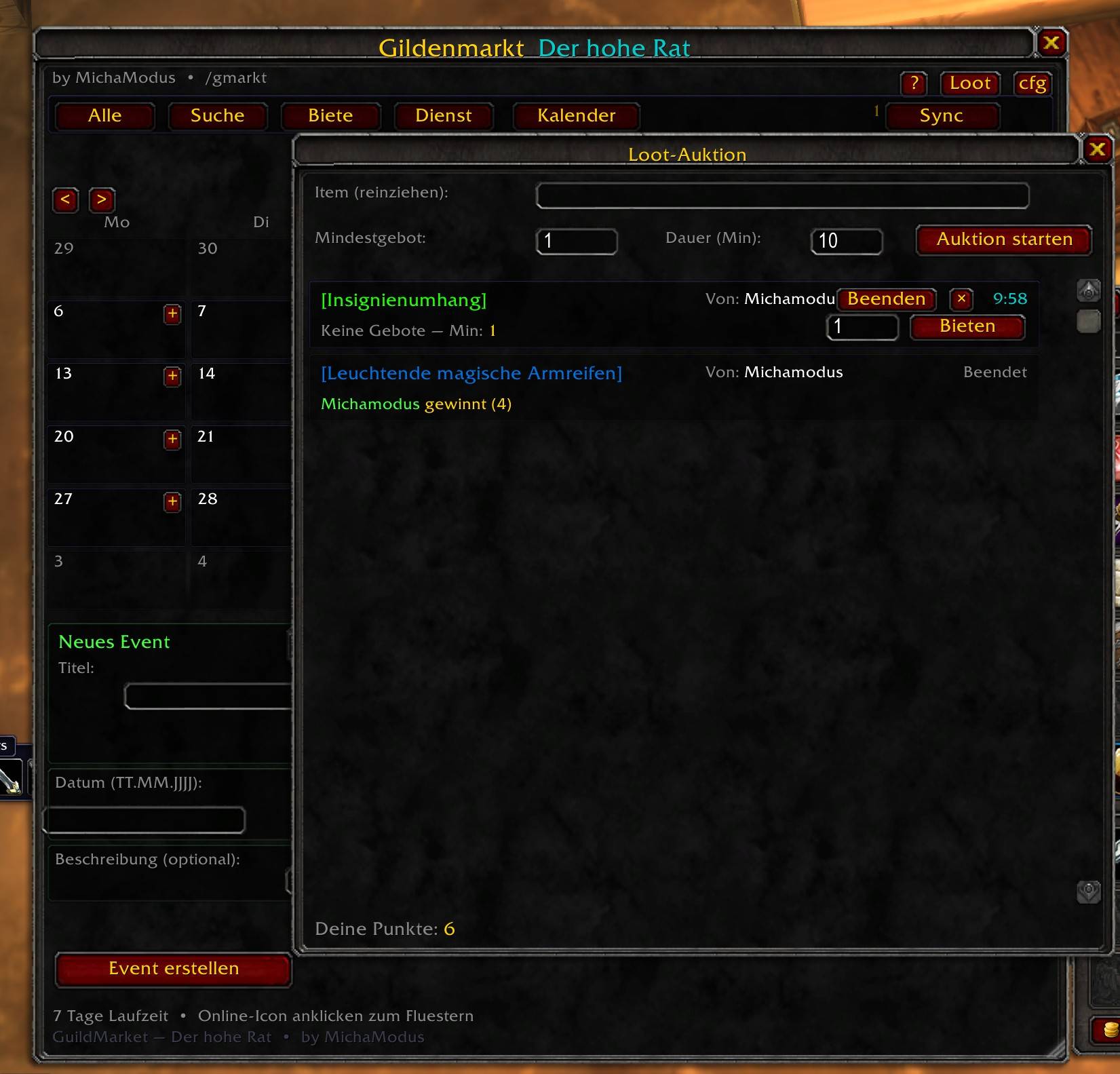Edit the Dauer (Min) field
The height and width of the screenshot is (1074, 1120).
tap(847, 241)
